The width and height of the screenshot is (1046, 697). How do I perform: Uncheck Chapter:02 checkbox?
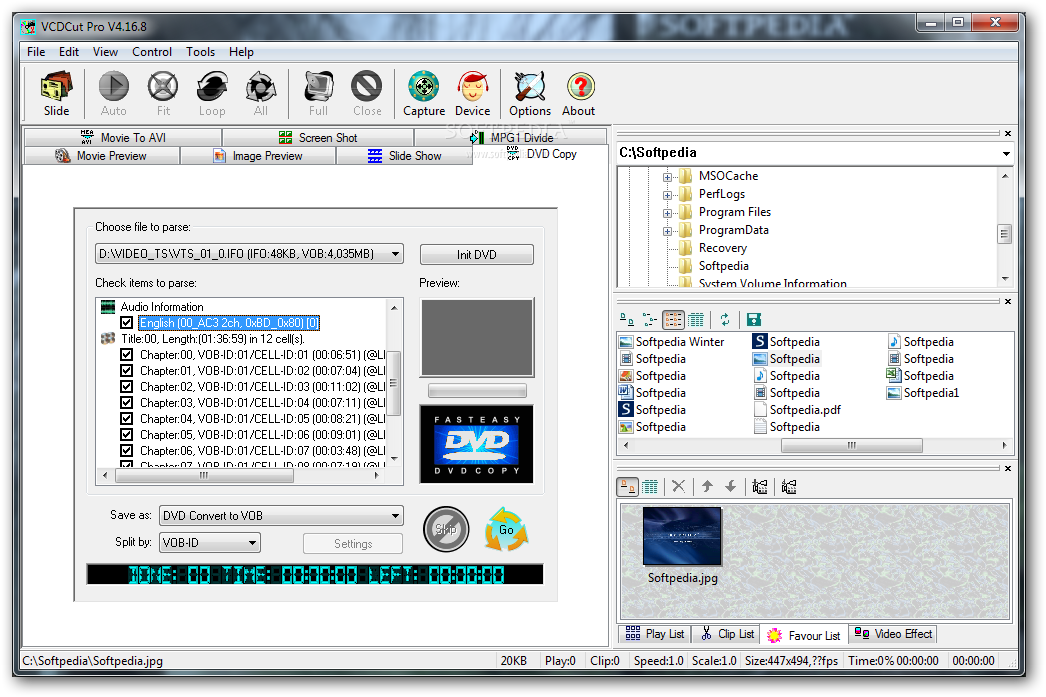tap(126, 387)
